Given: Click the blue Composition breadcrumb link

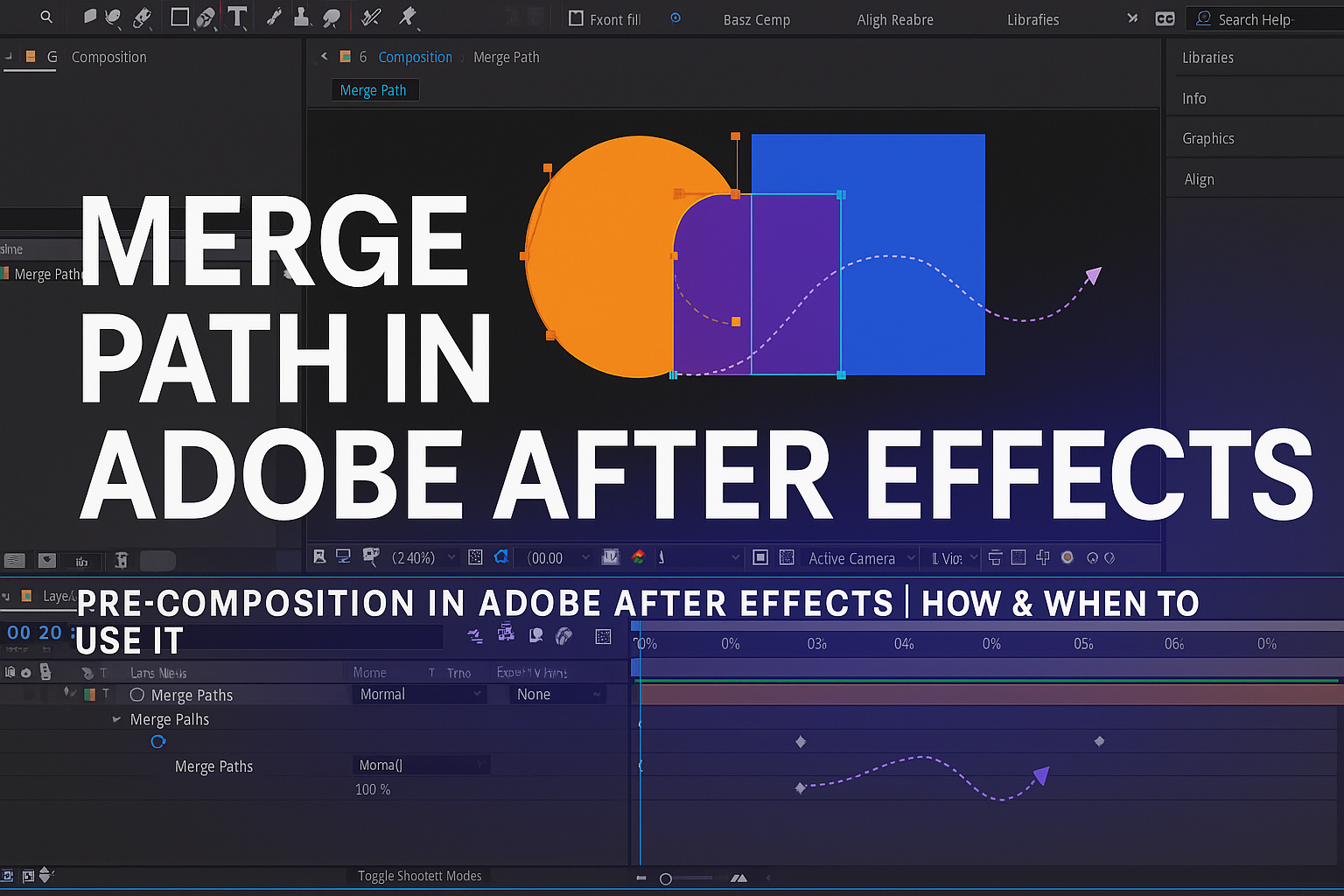Looking at the screenshot, I should point(415,57).
